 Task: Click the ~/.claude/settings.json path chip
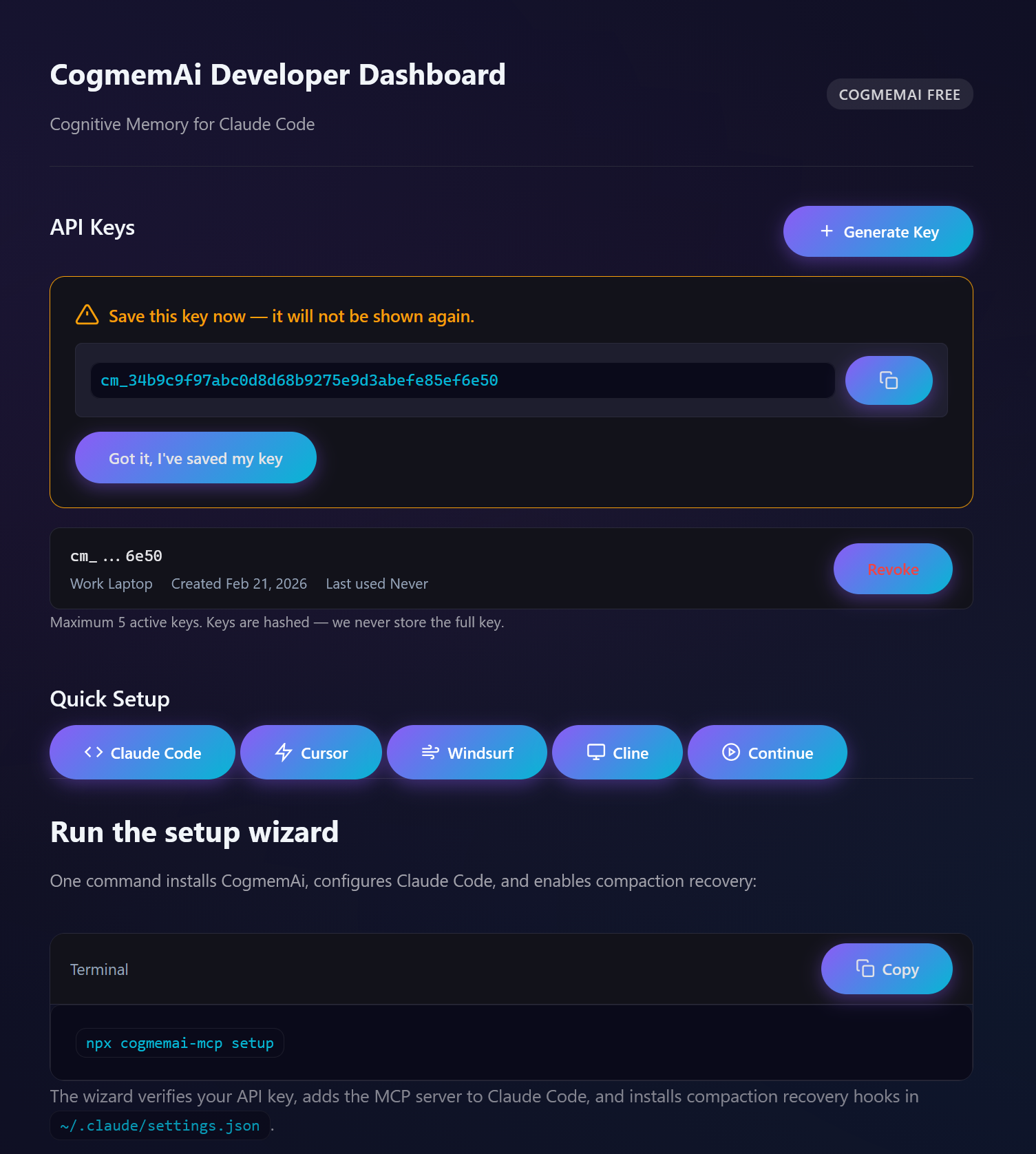click(x=159, y=1125)
